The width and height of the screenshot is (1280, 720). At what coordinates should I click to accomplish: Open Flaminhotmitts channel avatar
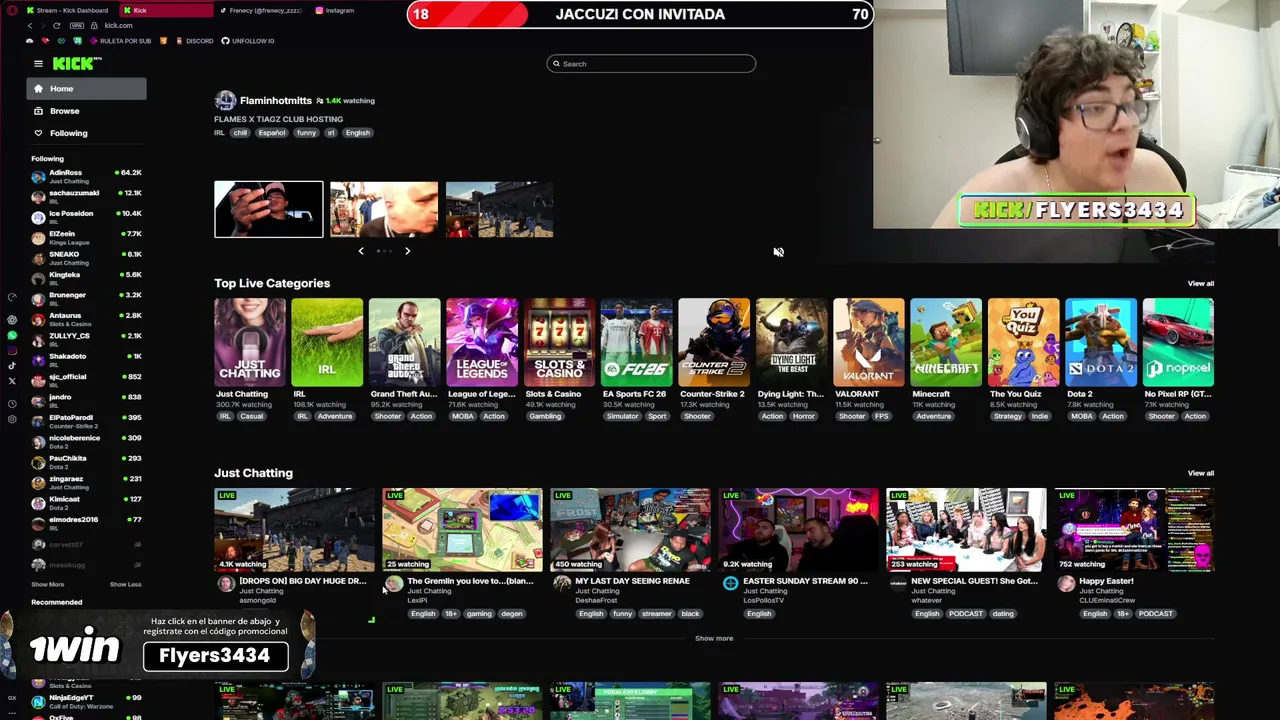(225, 101)
